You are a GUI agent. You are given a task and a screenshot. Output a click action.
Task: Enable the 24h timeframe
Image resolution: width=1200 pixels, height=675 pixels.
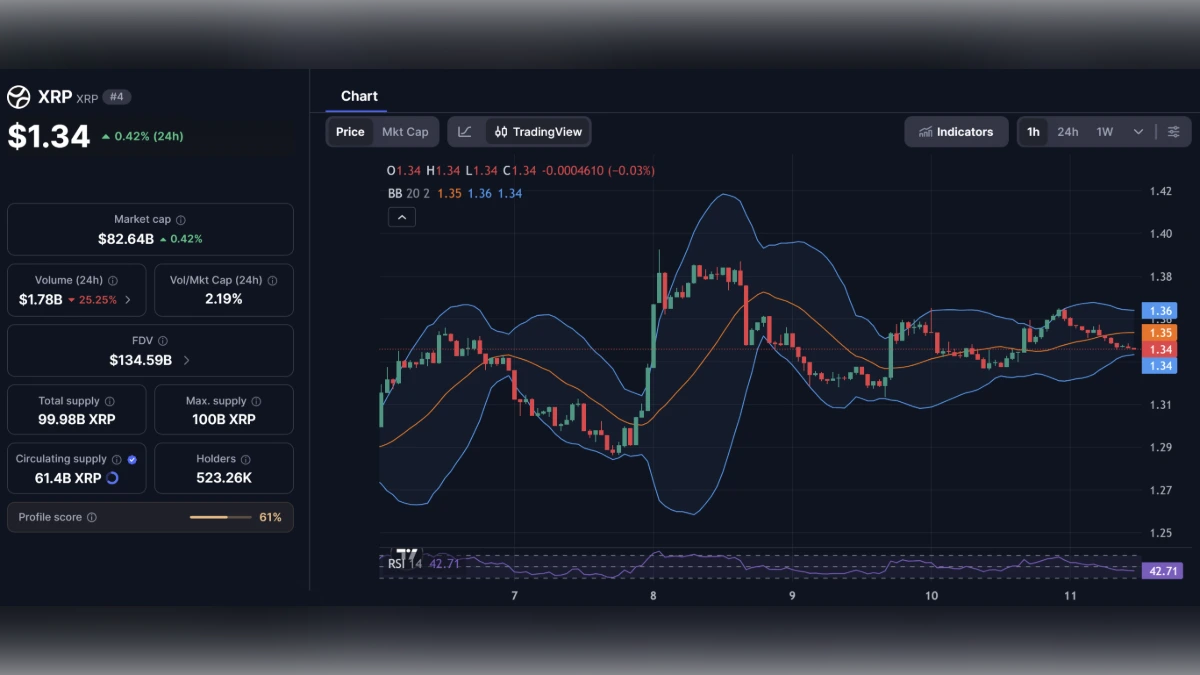(x=1068, y=131)
